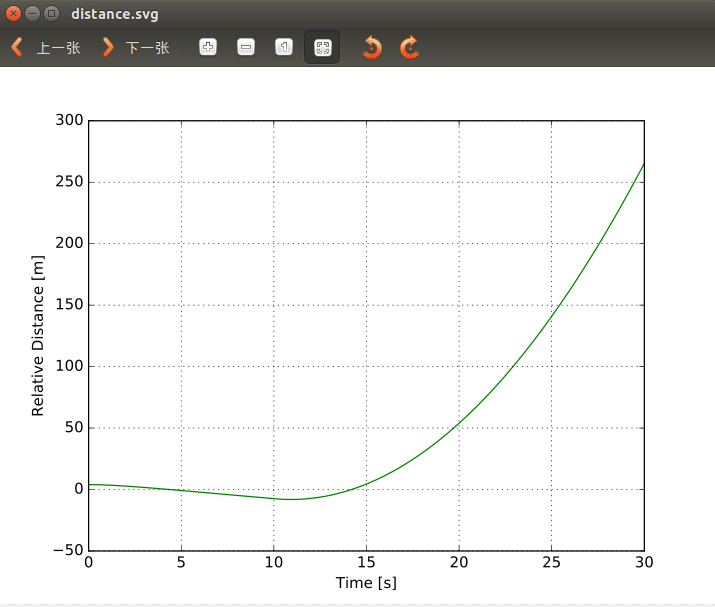The height and width of the screenshot is (607, 715).
Task: Click the 150 tick on the y-axis
Action: click(x=68, y=305)
